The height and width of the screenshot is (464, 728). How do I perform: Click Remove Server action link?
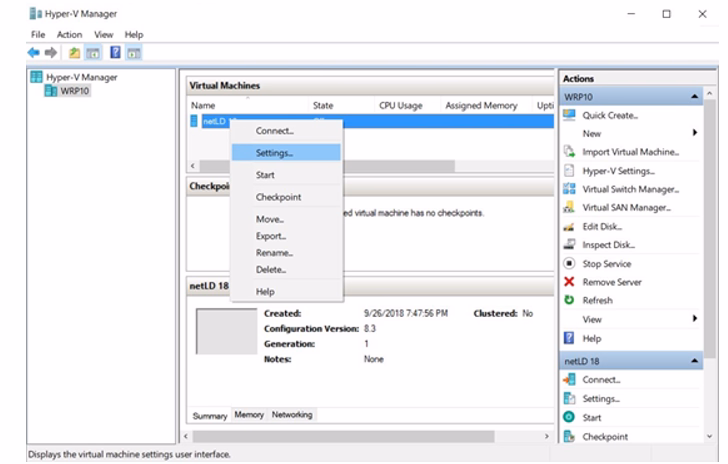(612, 282)
